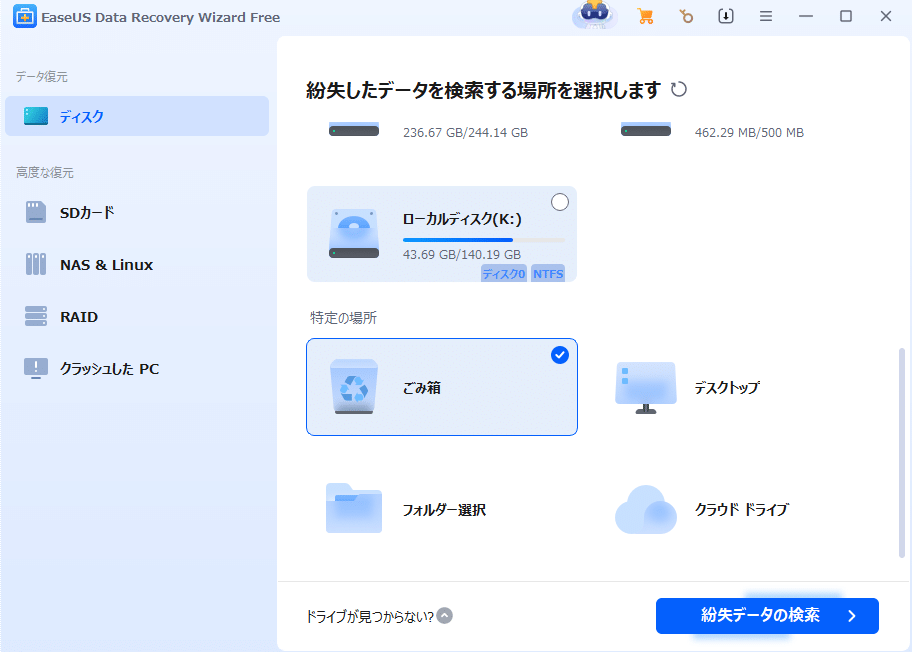The height and width of the screenshot is (652, 912).
Task: Open the SDカード recovery section
Action: [137, 213]
